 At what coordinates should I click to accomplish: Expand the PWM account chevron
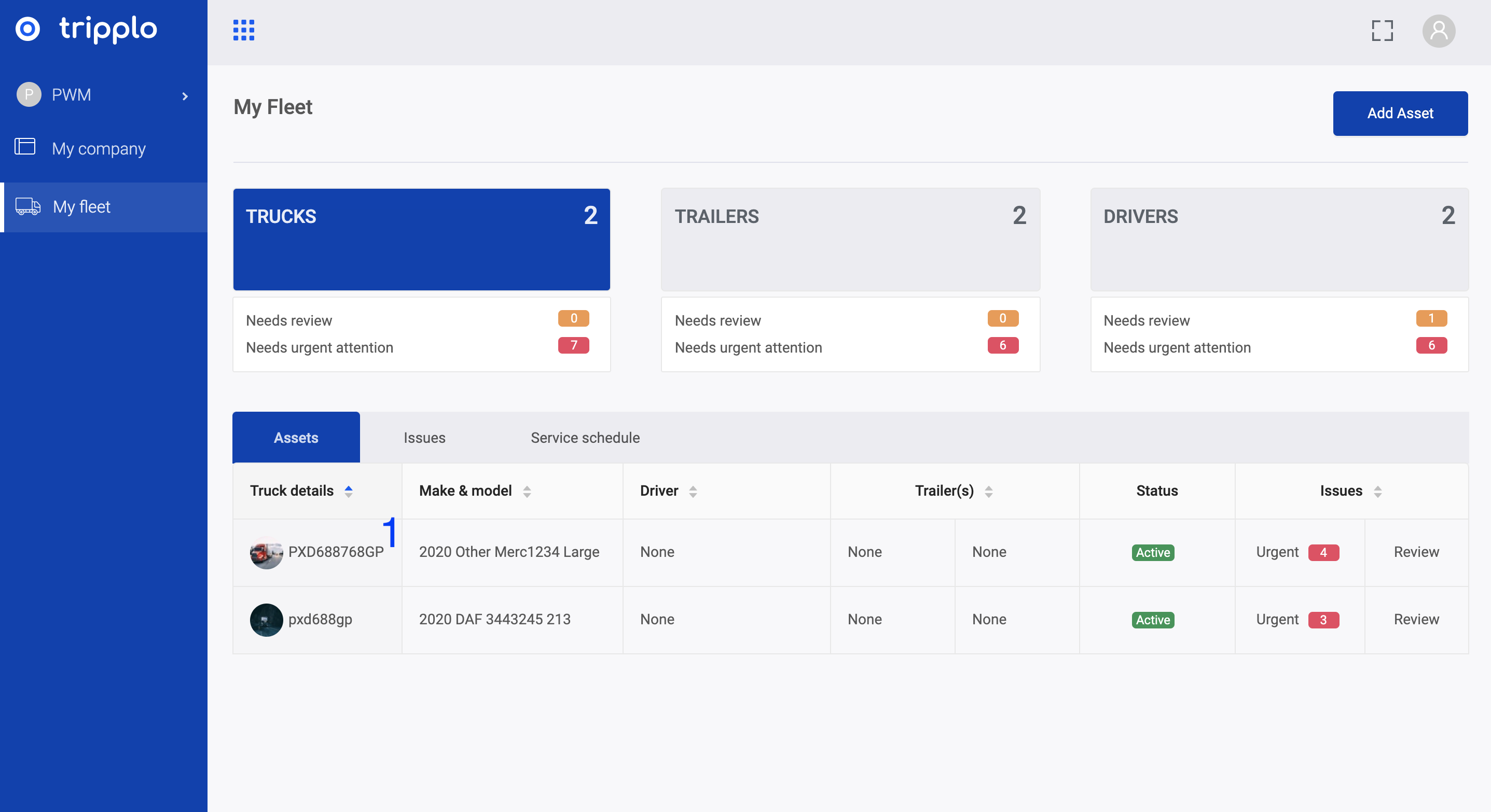coord(185,96)
